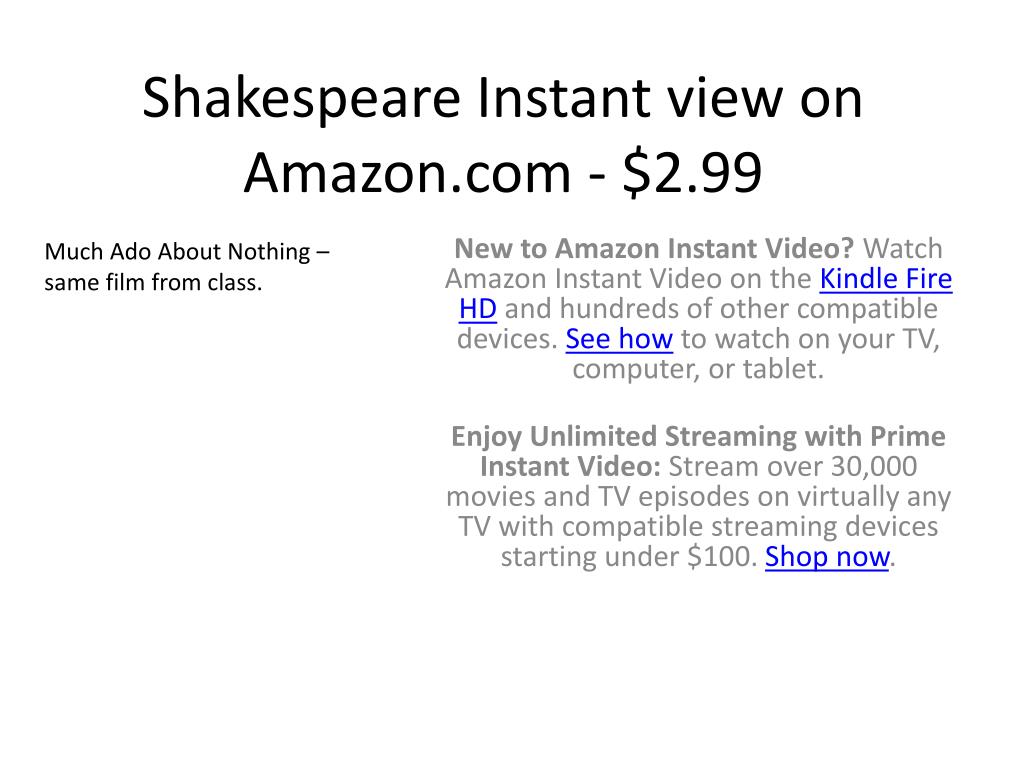The width and height of the screenshot is (1024, 768).
Task: Follow the See how link
Action: [x=619, y=339]
